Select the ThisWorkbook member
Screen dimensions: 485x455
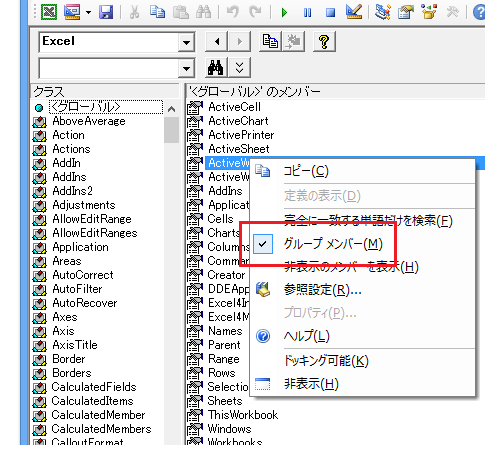tap(243, 415)
